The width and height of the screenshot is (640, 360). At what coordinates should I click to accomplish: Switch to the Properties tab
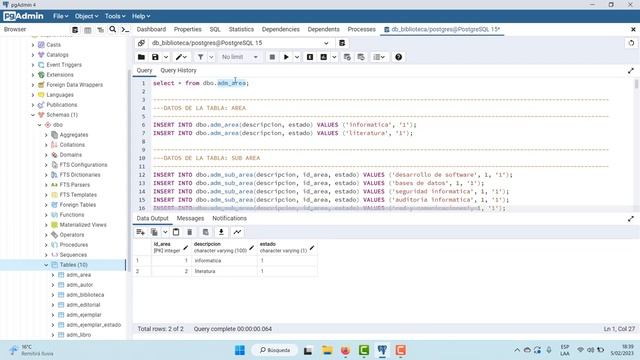click(187, 29)
